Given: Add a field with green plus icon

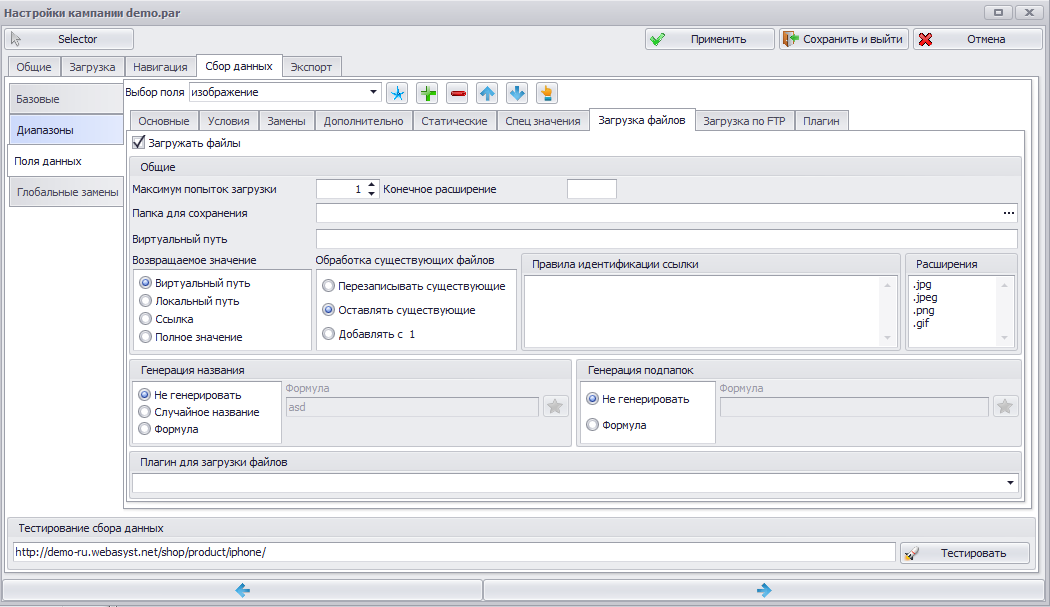Looking at the screenshot, I should pyautogui.click(x=427, y=93).
